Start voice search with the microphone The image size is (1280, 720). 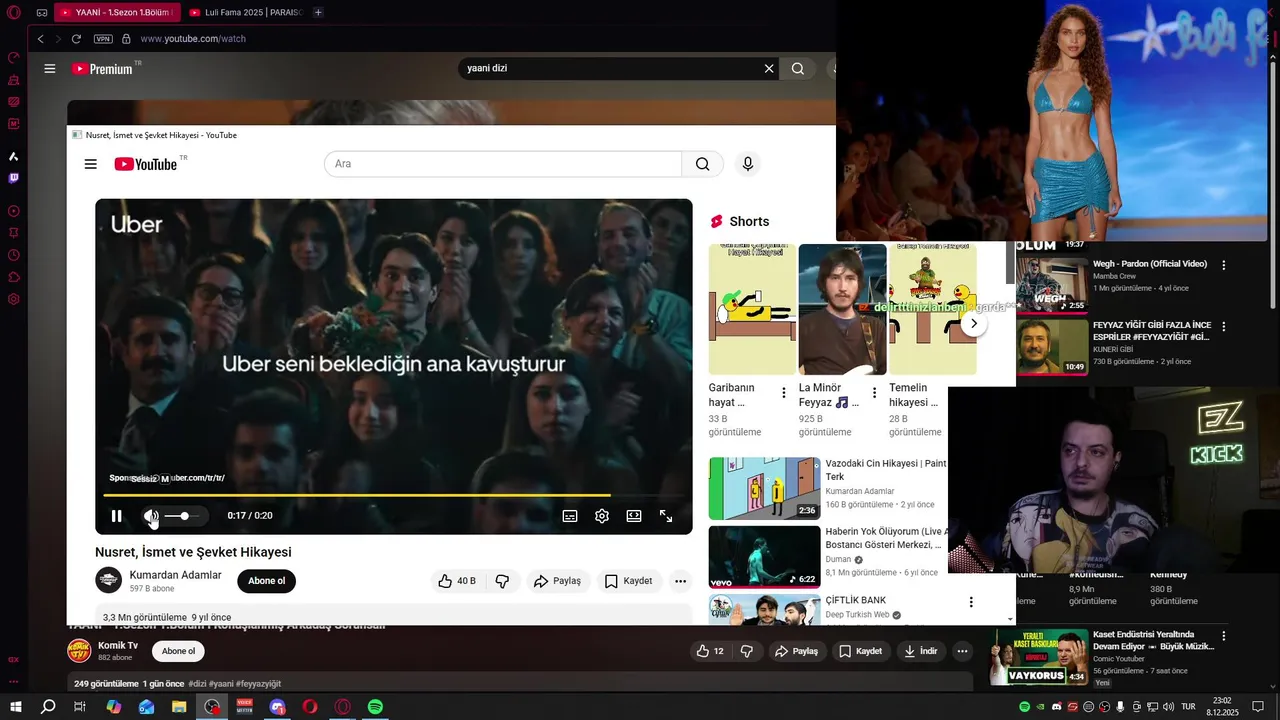tap(748, 164)
